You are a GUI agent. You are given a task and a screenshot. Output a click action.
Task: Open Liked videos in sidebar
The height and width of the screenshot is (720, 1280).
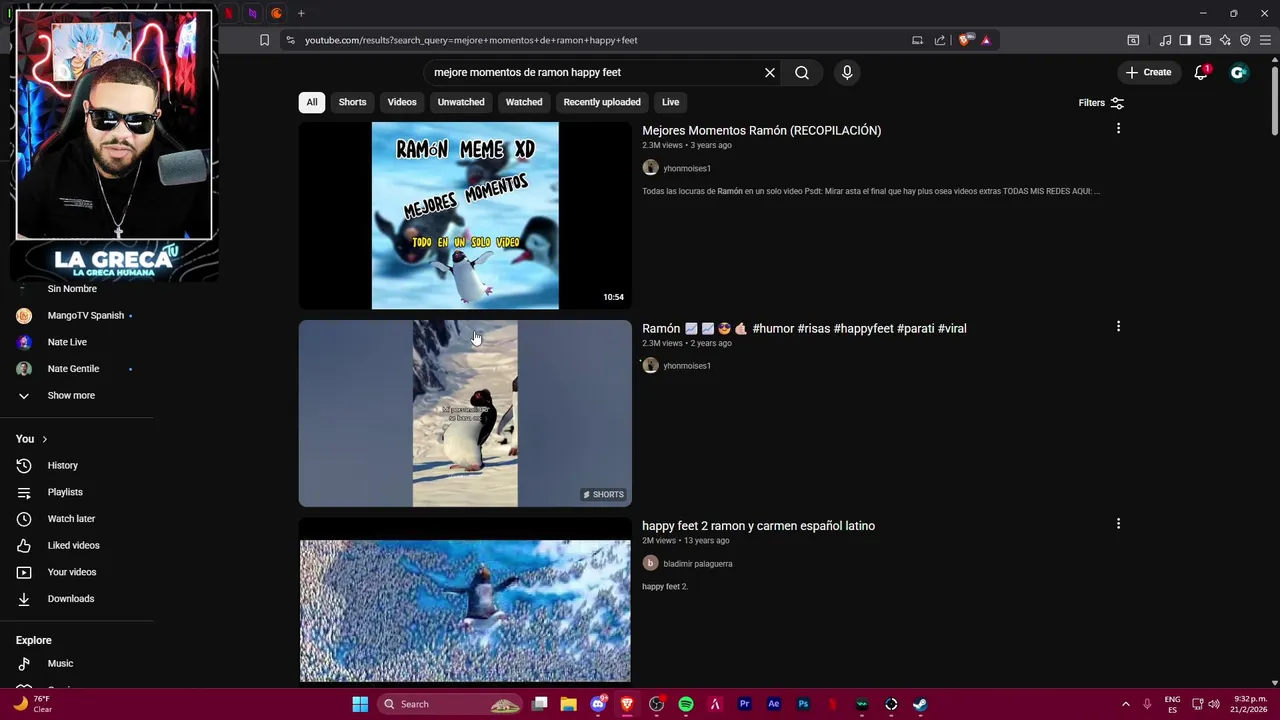point(73,546)
